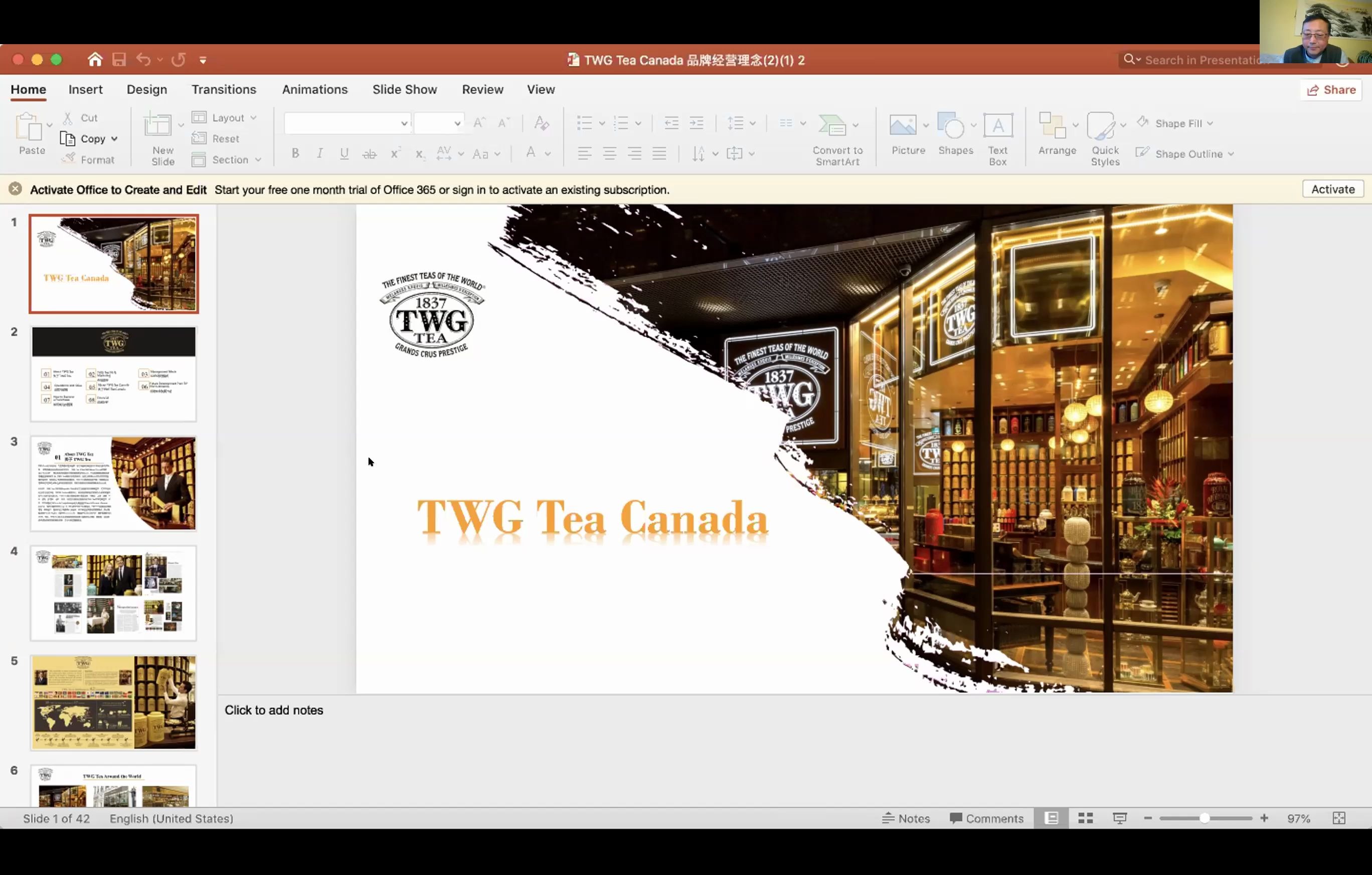The width and height of the screenshot is (1372, 875).
Task: Click the Increase Indent icon
Action: (696, 123)
